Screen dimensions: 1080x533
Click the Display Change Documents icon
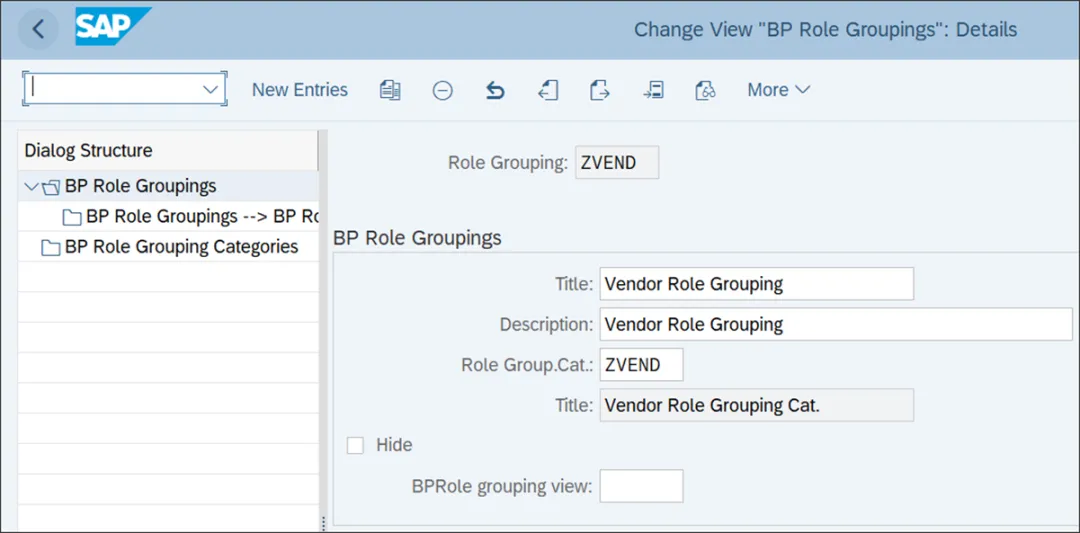tap(705, 90)
